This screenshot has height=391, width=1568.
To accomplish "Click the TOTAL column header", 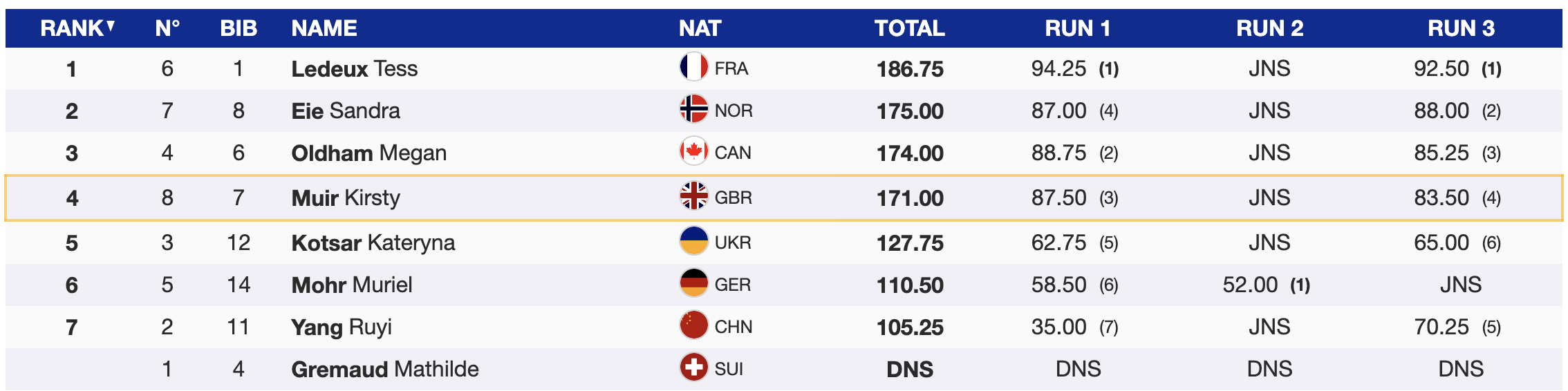I will point(909,28).
